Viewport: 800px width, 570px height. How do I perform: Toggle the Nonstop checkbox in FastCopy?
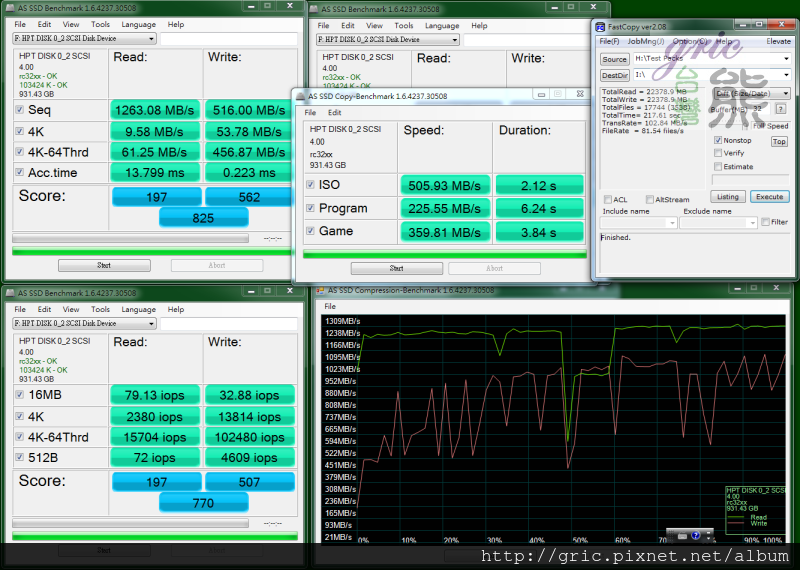tap(718, 141)
